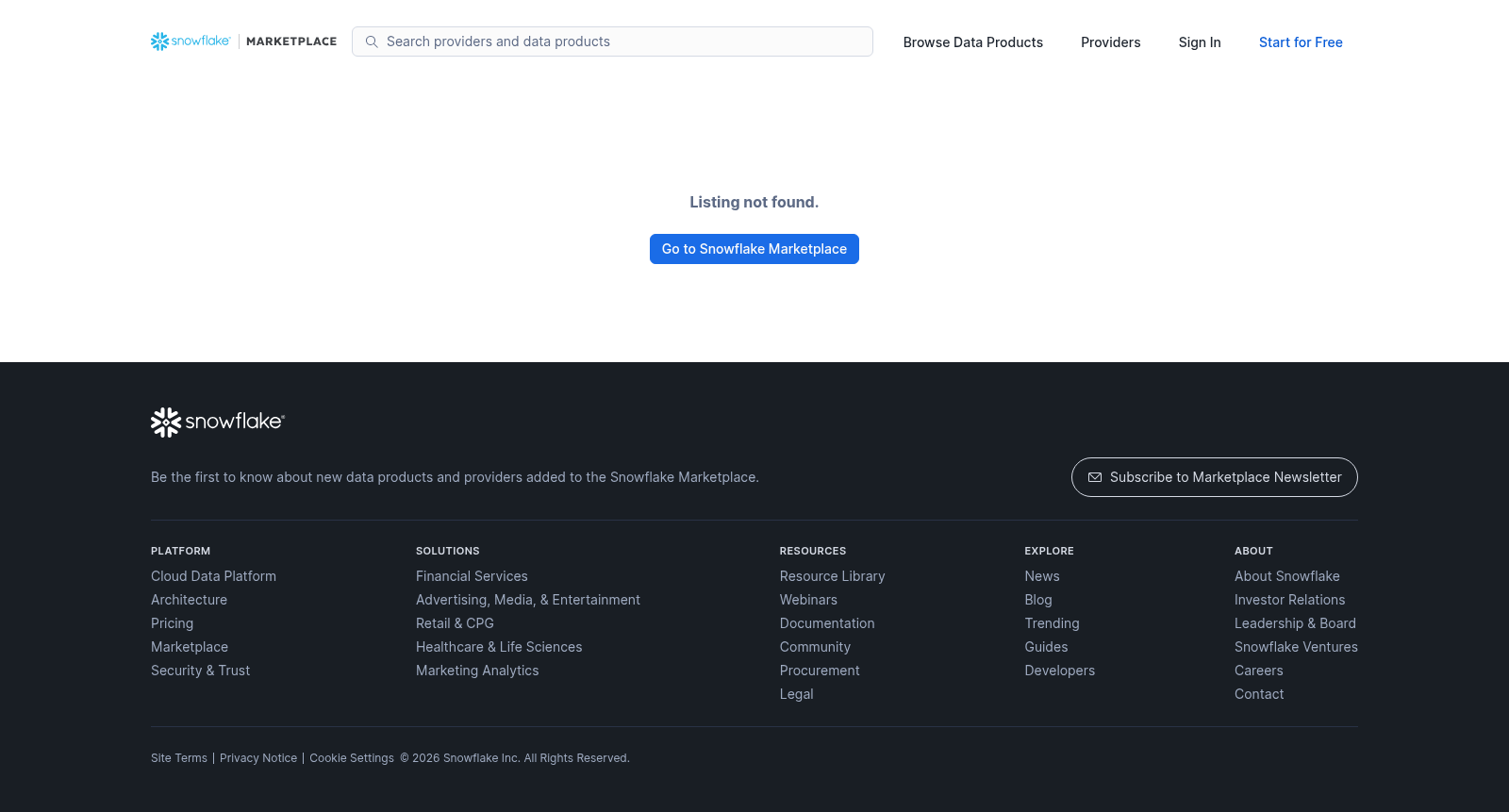Open Resource Library link
This screenshot has height=812, width=1509.
pyautogui.click(x=833, y=576)
